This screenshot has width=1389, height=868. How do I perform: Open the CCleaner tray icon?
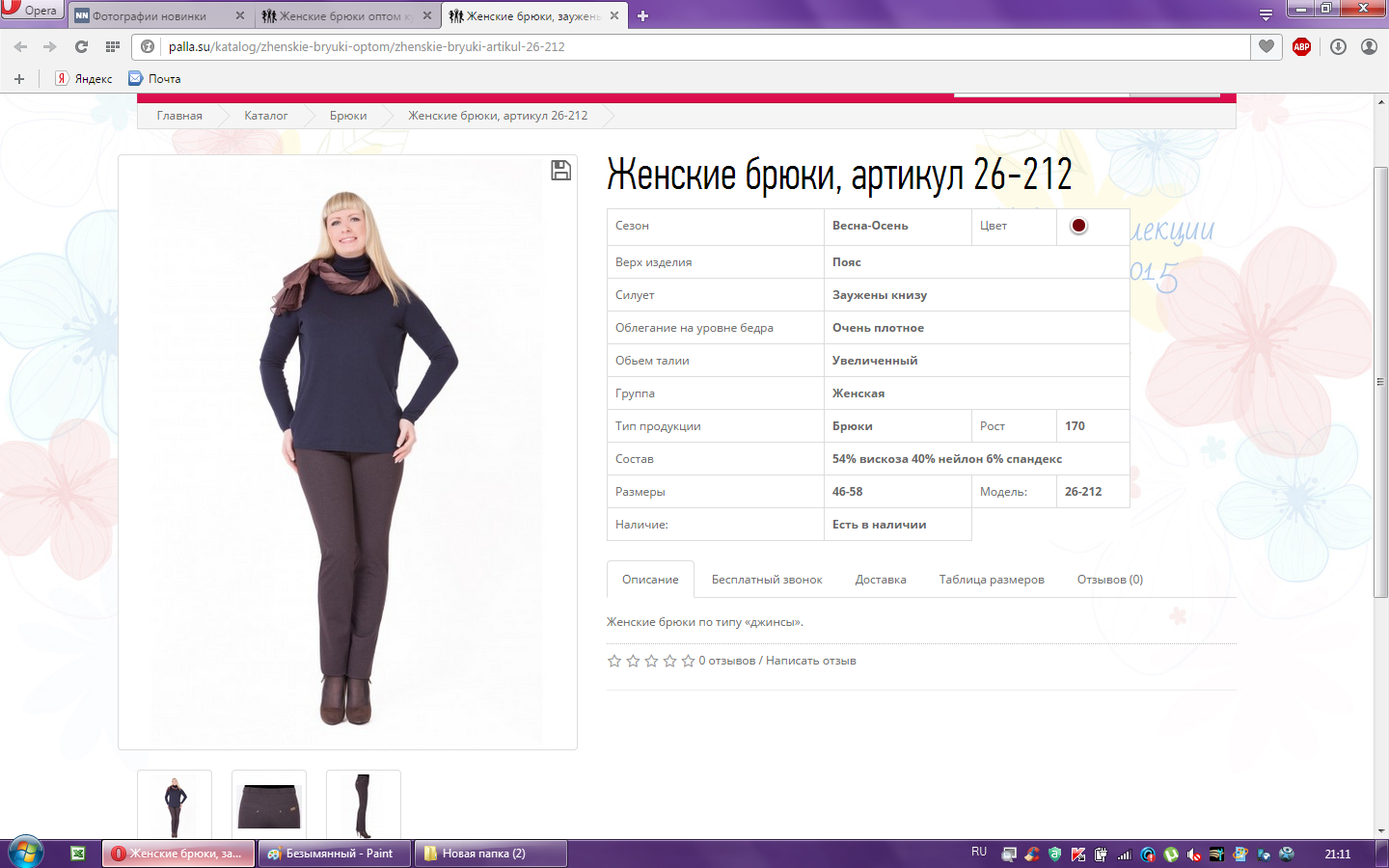click(x=1032, y=854)
